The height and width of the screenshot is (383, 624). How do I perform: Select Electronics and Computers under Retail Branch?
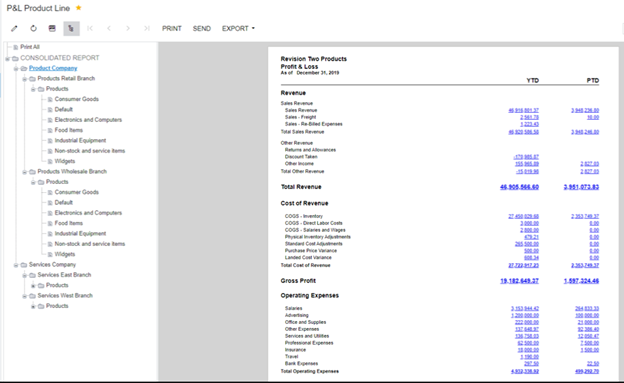(88, 120)
